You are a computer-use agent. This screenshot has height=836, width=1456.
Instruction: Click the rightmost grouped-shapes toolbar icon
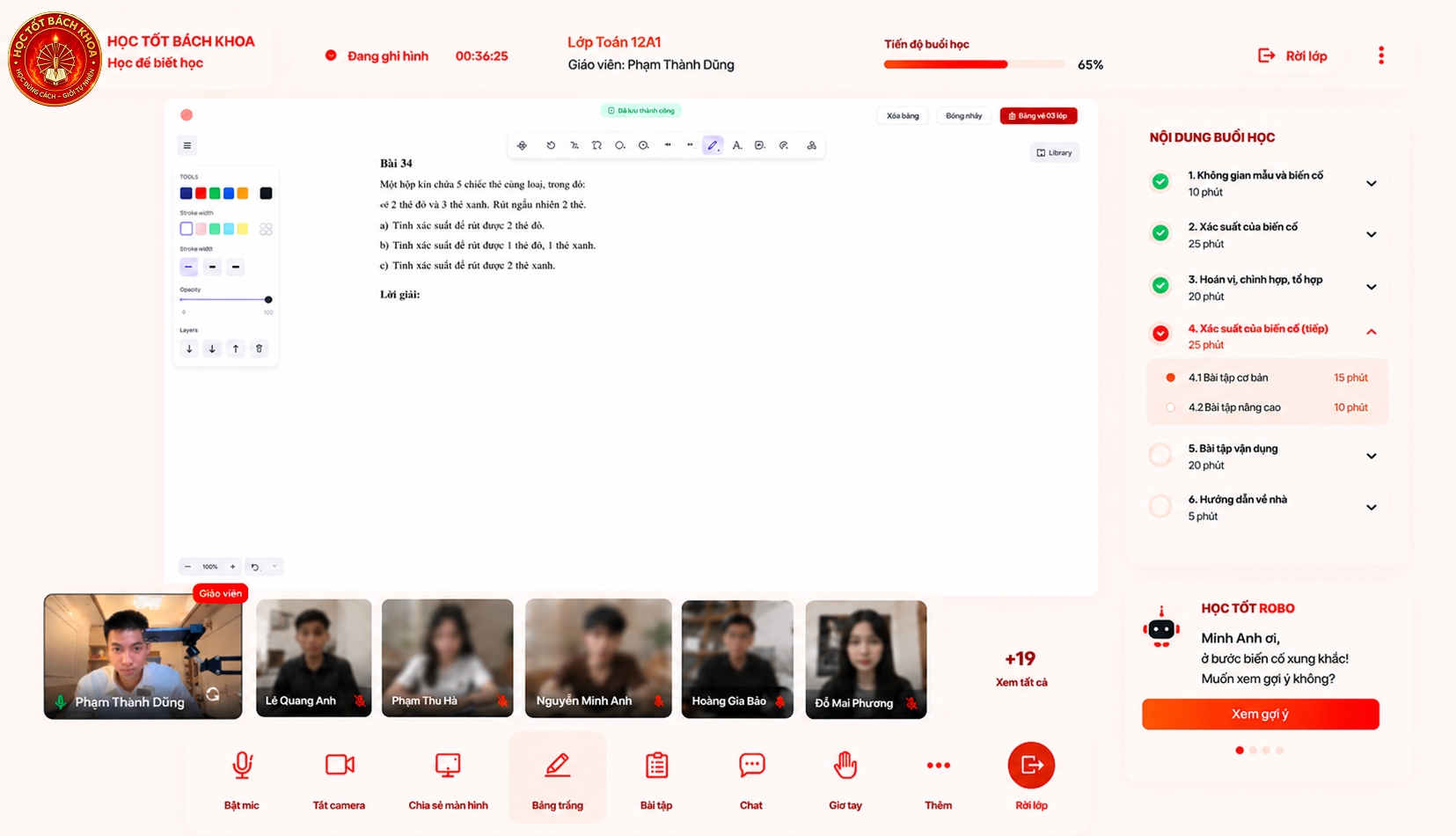click(x=811, y=145)
